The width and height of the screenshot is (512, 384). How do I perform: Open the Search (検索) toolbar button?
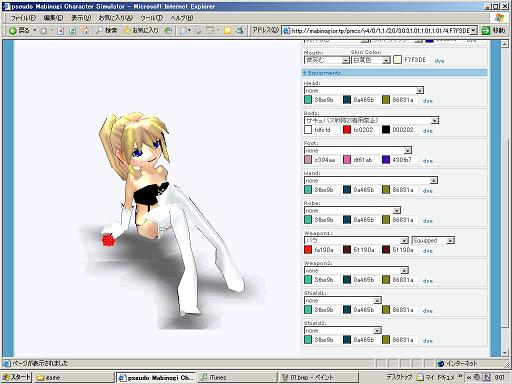(x=107, y=30)
